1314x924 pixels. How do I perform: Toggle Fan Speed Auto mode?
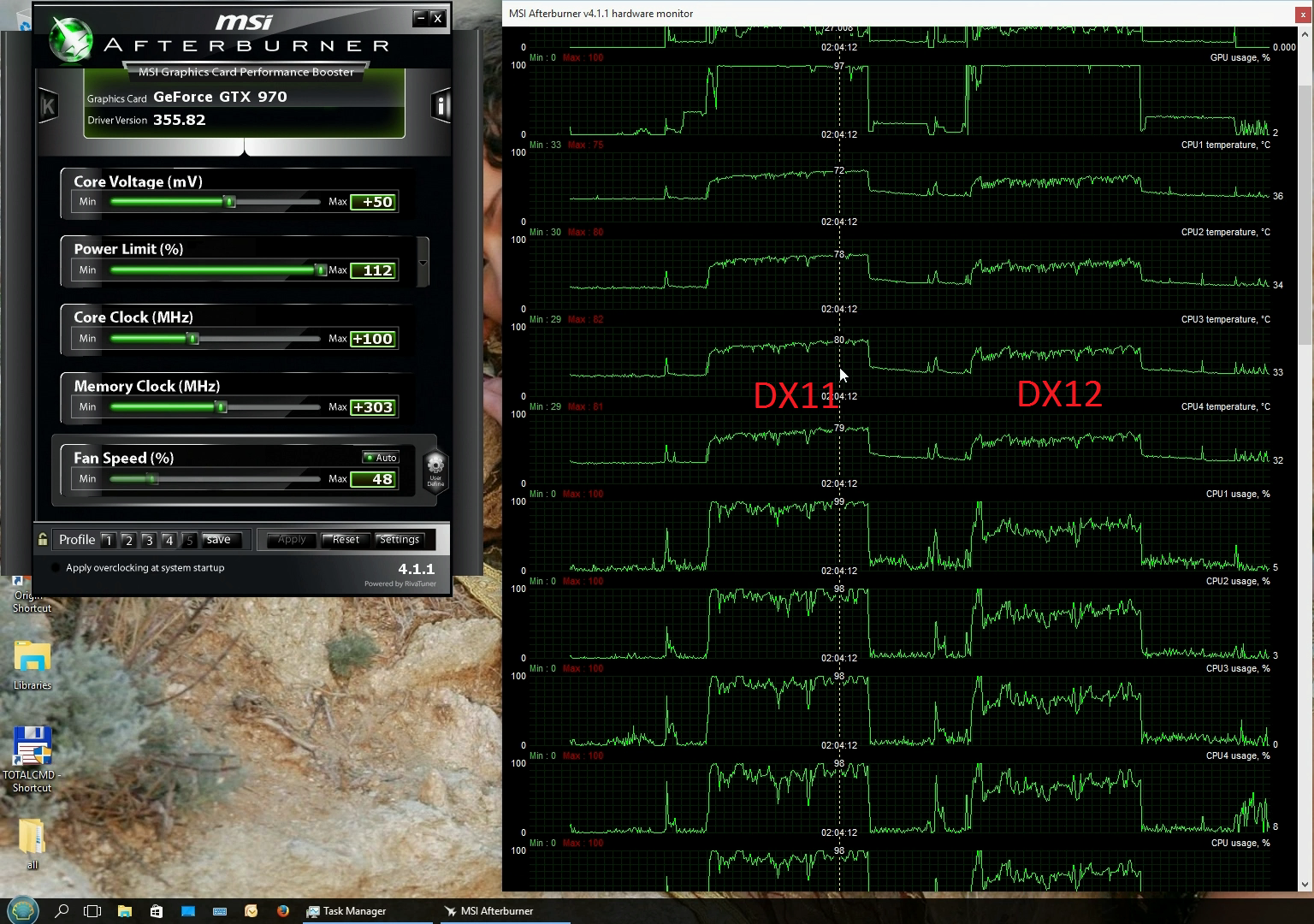click(381, 458)
